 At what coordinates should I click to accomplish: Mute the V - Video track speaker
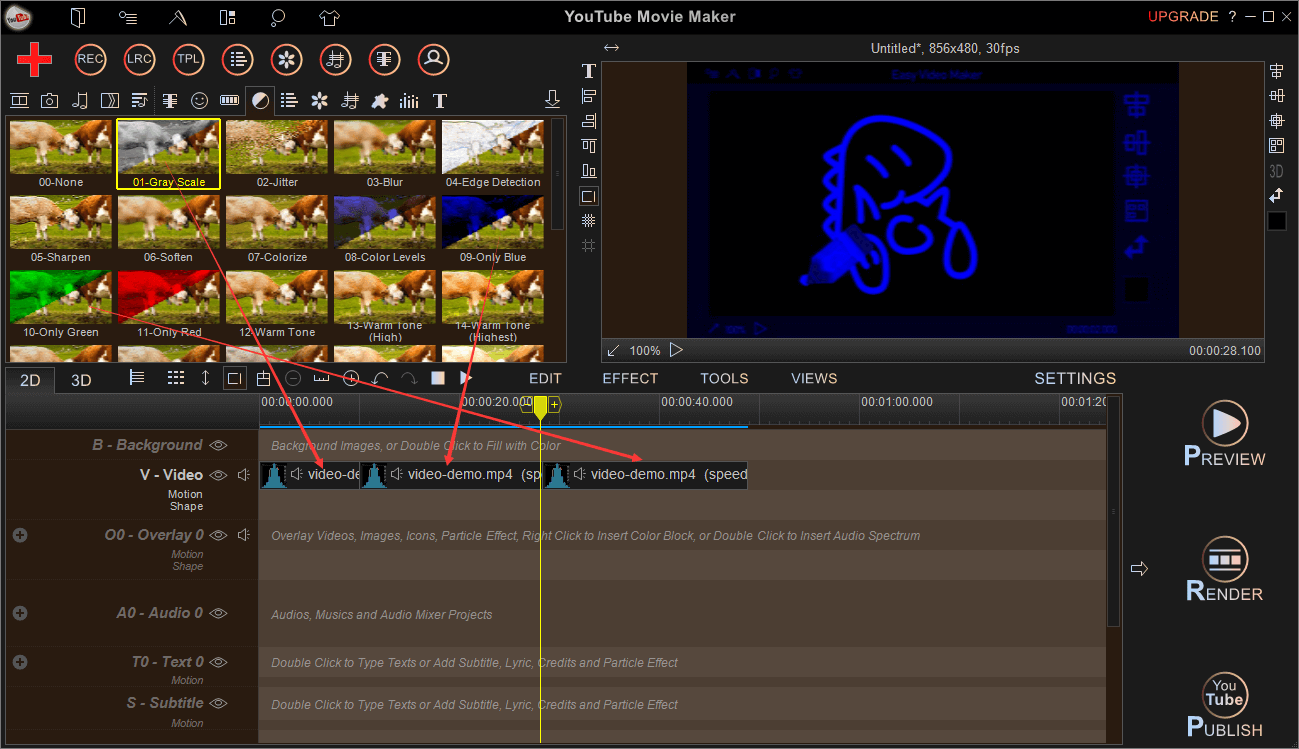pyautogui.click(x=243, y=475)
